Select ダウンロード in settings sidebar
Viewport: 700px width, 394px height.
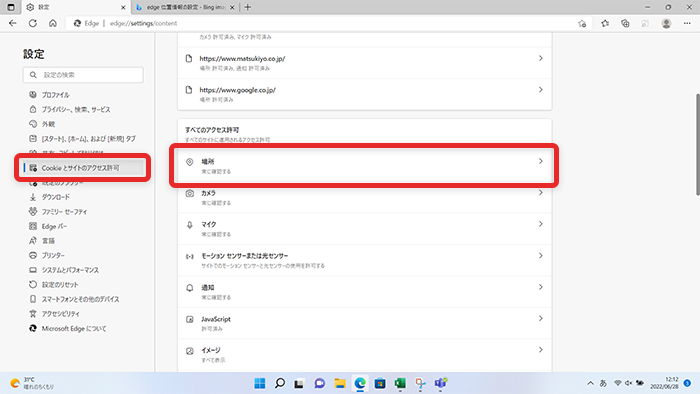(x=56, y=197)
